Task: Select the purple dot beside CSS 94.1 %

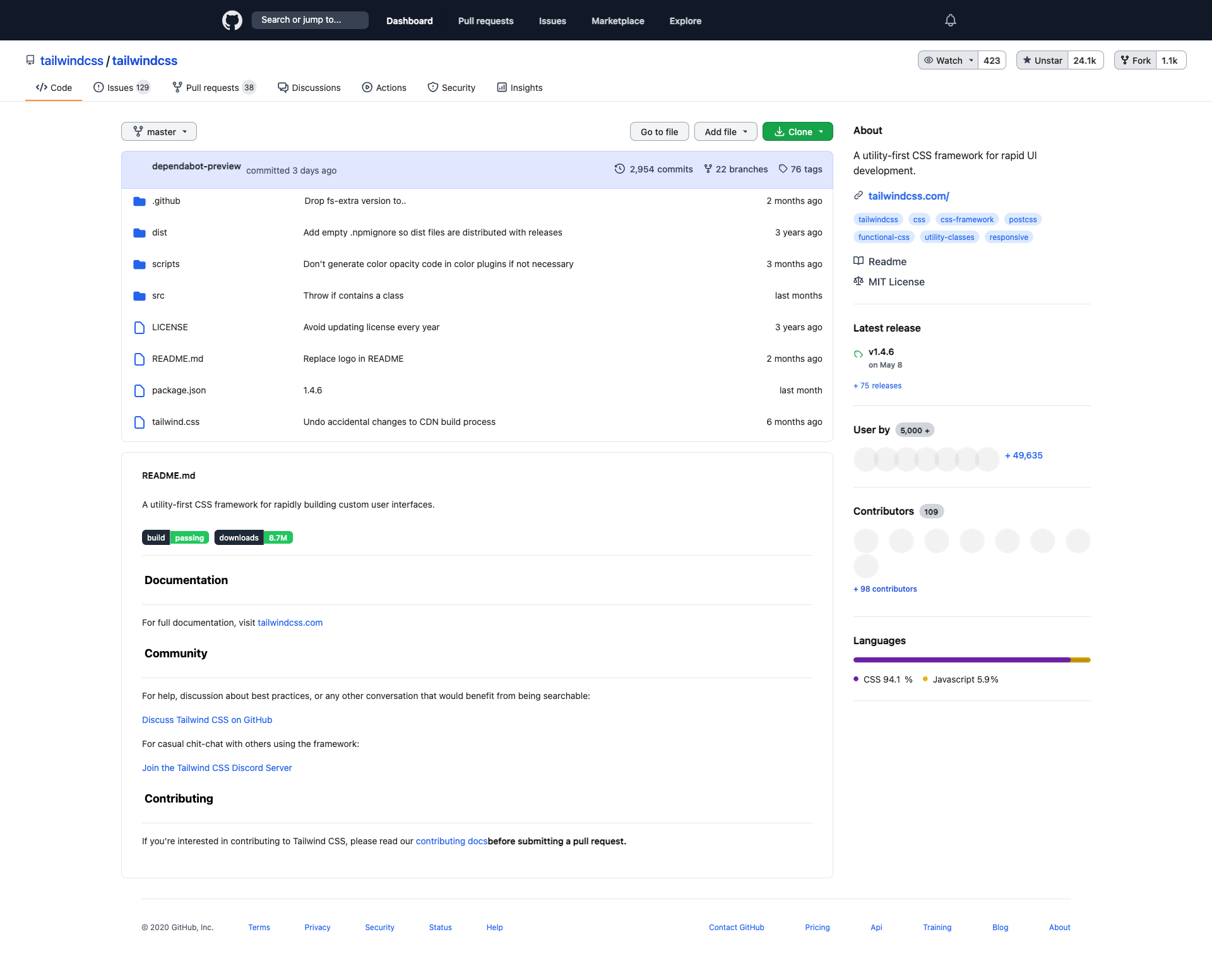Action: (856, 679)
